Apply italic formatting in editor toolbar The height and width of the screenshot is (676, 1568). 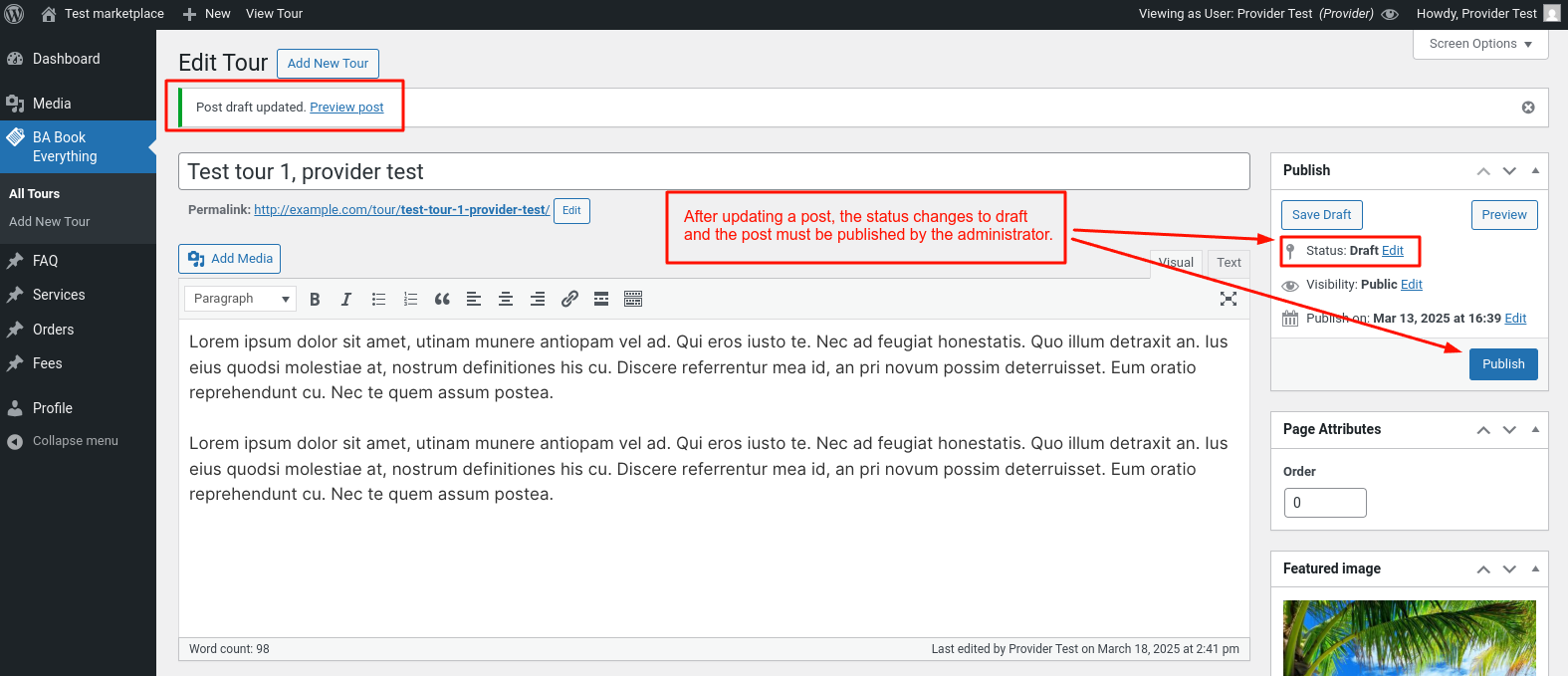tap(346, 299)
